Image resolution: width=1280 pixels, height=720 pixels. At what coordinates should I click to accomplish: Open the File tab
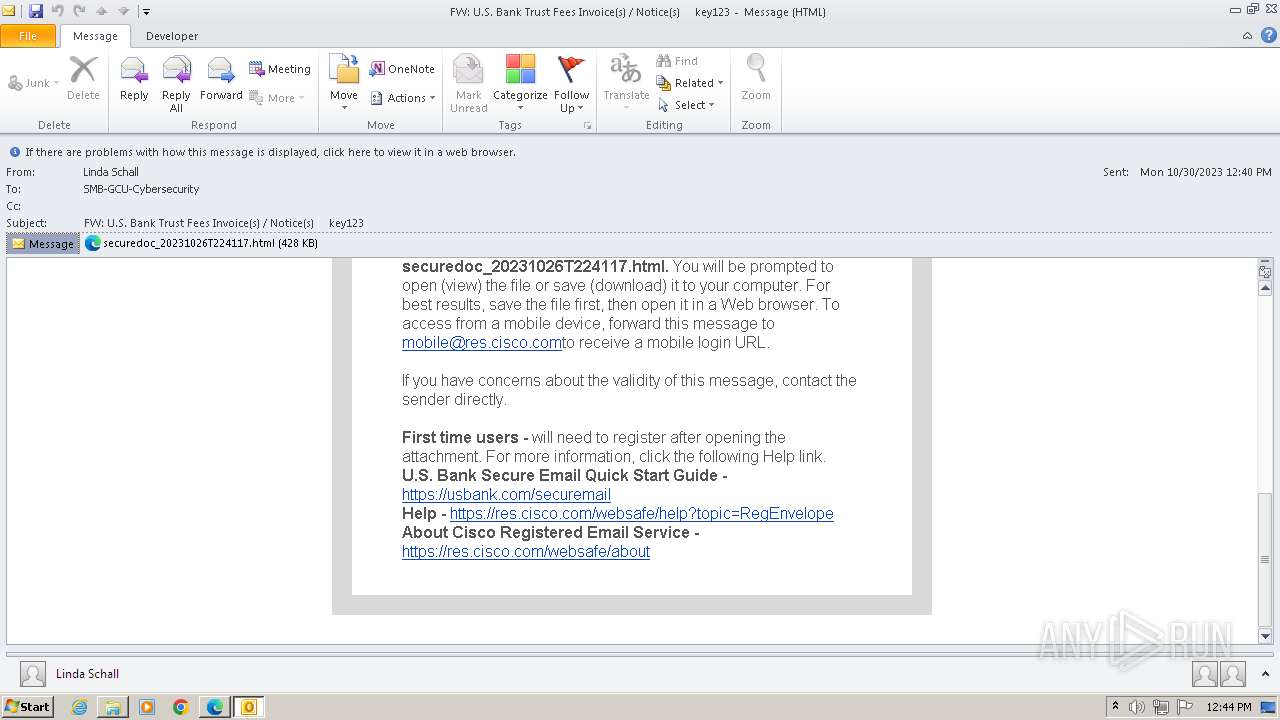[28, 36]
